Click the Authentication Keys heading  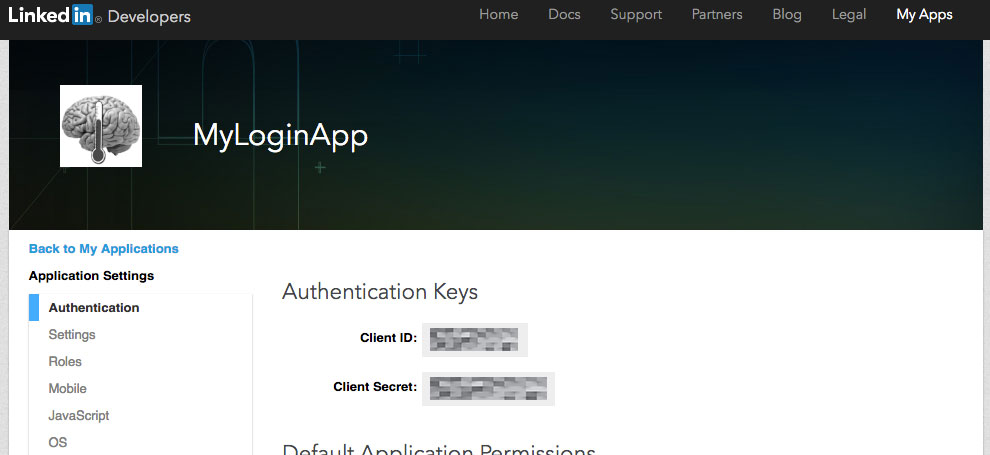[x=379, y=292]
